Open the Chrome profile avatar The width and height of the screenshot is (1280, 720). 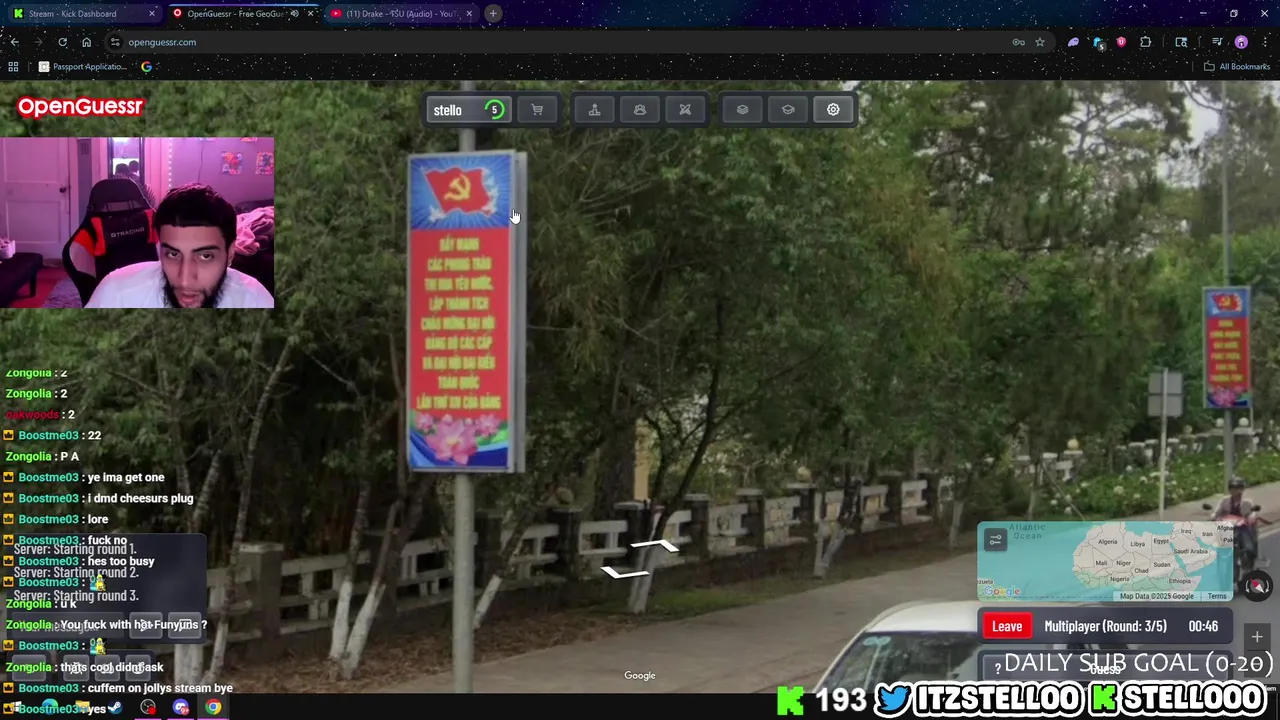(x=1241, y=42)
